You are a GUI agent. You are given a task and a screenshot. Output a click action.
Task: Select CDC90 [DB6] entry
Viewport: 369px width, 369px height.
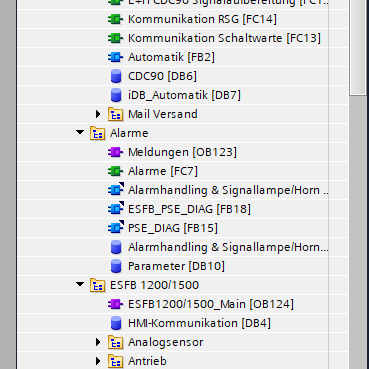[x=162, y=76]
